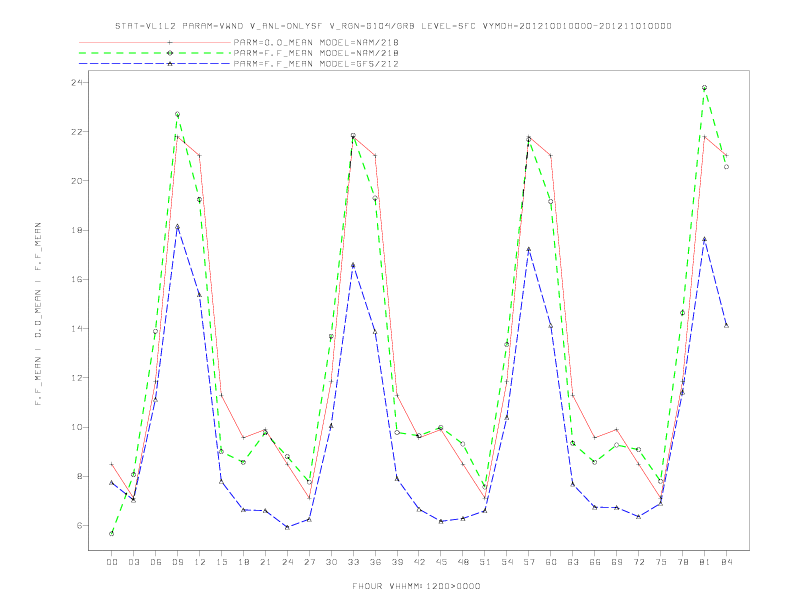The image size is (792, 612).
Task: Click the green dashed line legend sample
Action: tap(155, 53)
